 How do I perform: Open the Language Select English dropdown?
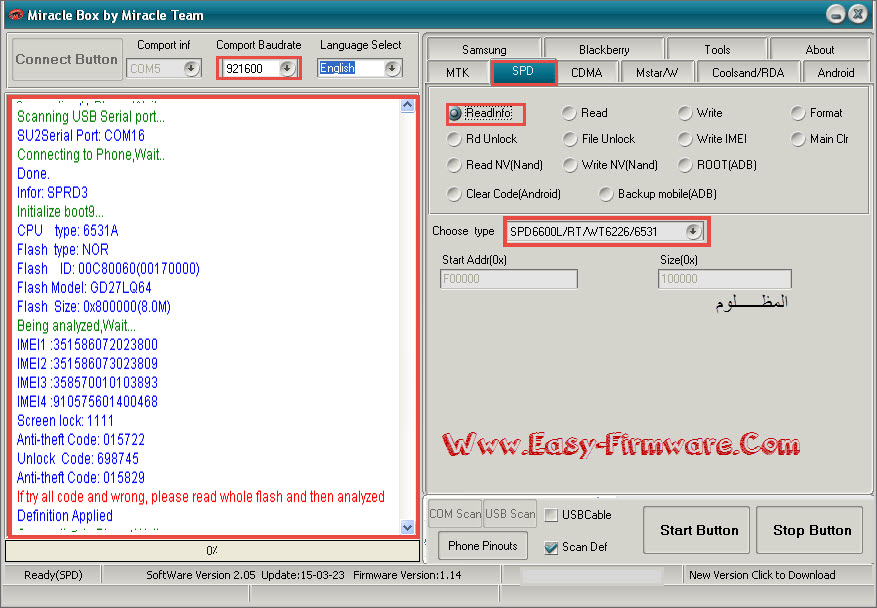(392, 68)
